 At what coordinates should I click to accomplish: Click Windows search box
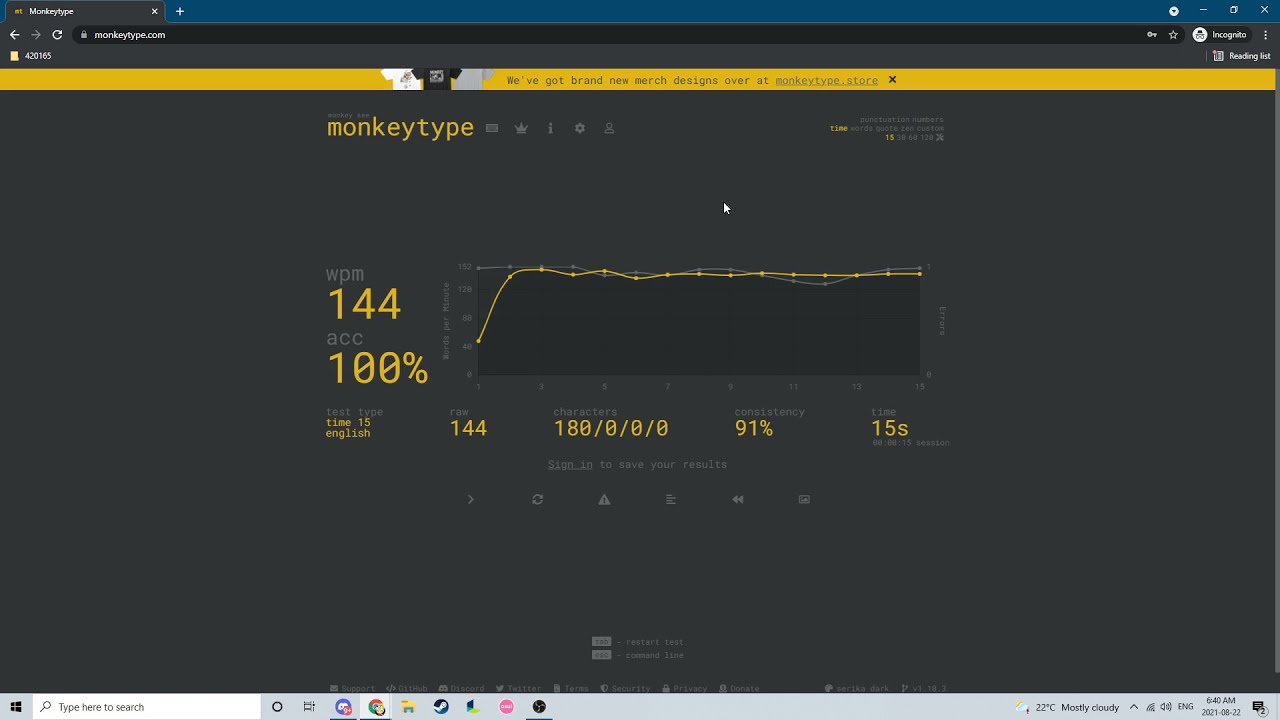click(146, 707)
